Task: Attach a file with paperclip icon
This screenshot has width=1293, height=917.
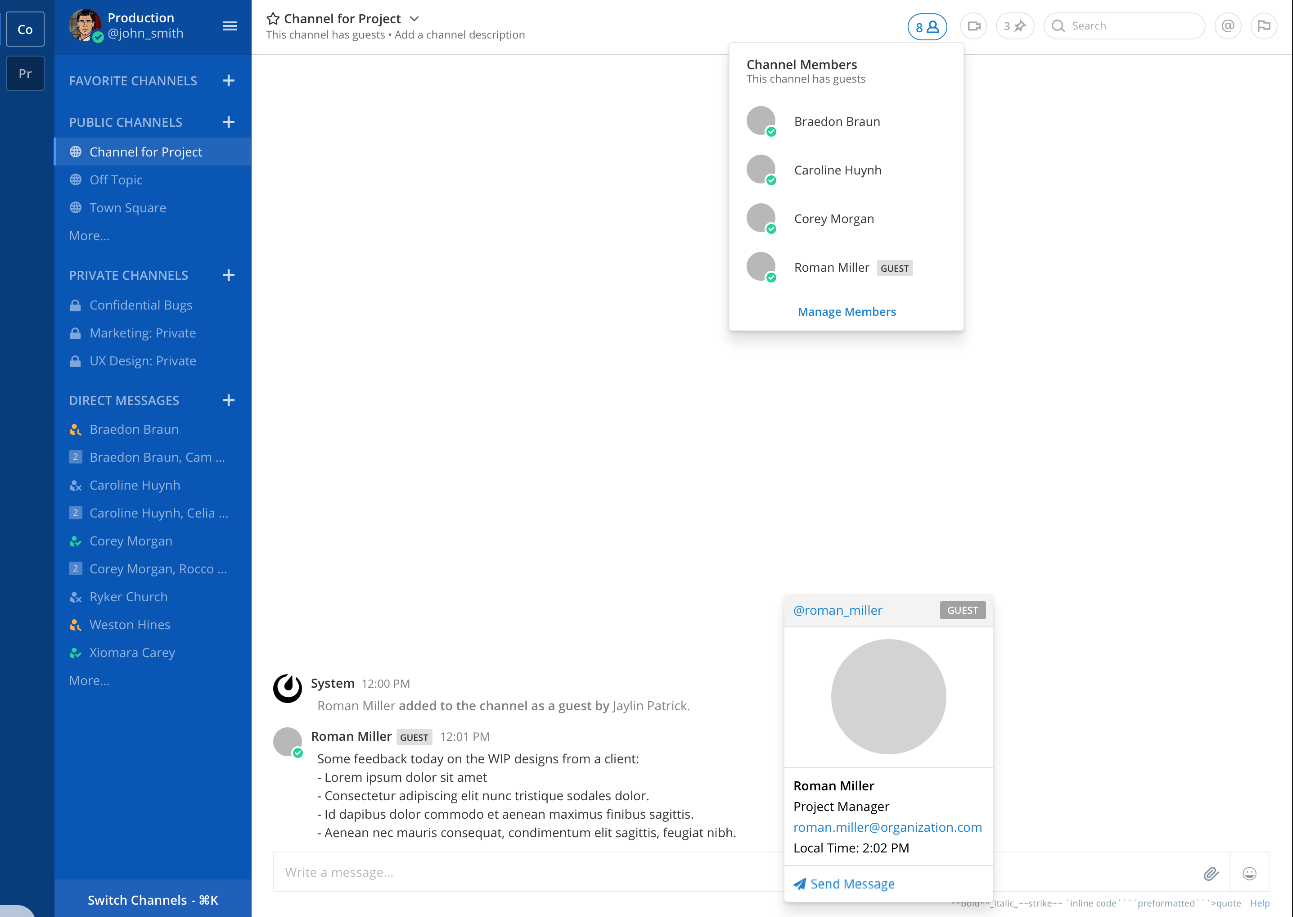Action: pos(1211,873)
